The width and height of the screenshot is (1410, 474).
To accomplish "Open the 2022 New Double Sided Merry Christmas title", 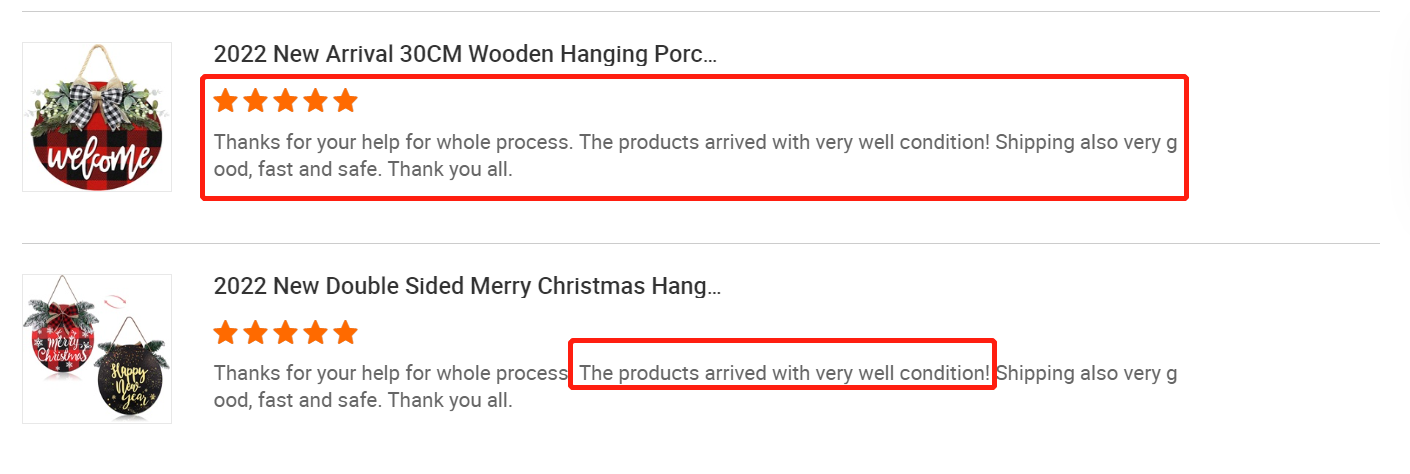I will (467, 287).
